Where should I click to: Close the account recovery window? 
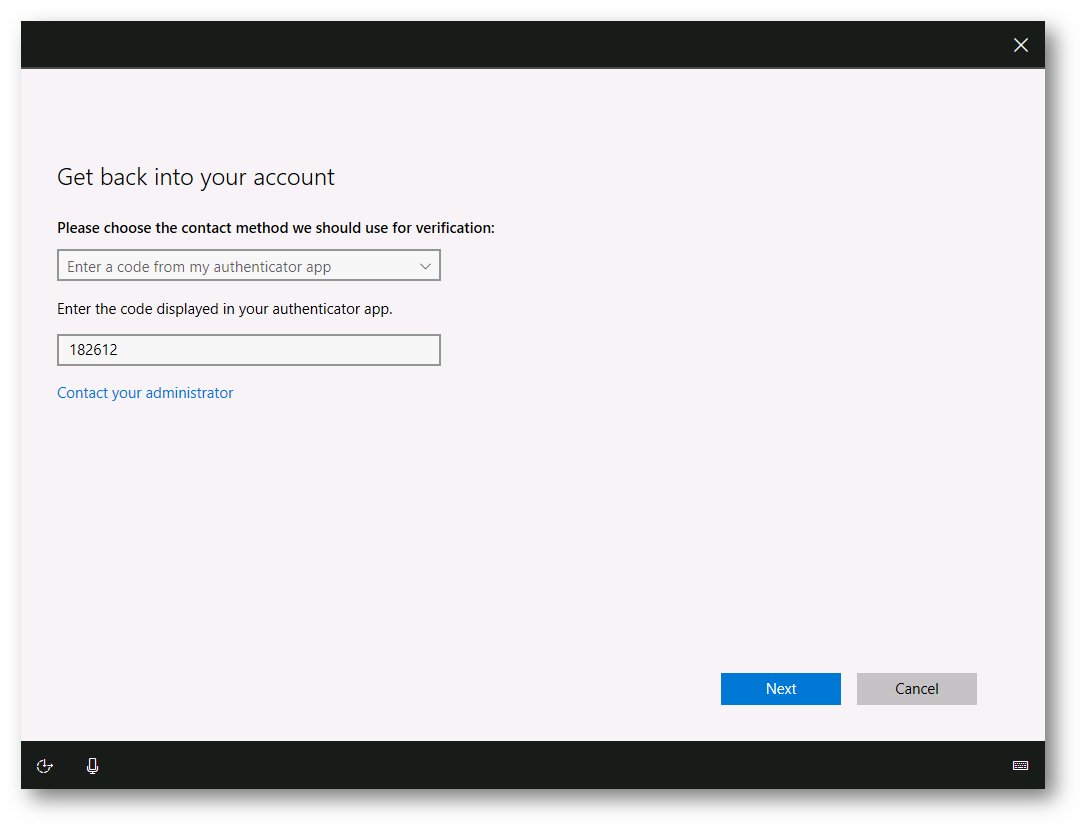[x=1020, y=45]
